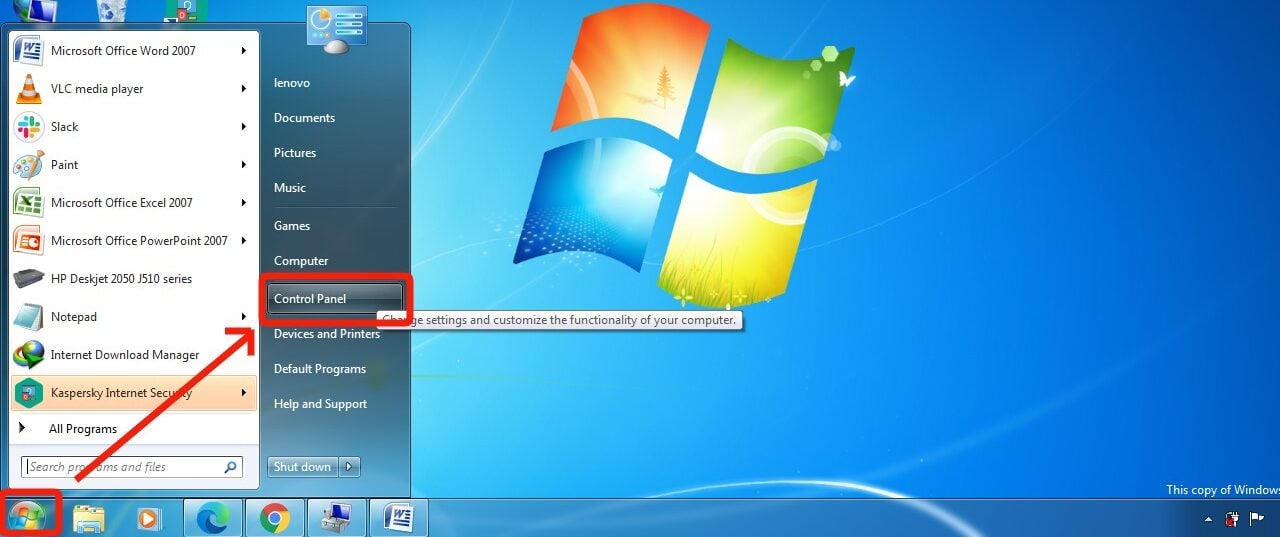Open the Paint palette icon
This screenshot has width=1280, height=537.
[x=29, y=164]
